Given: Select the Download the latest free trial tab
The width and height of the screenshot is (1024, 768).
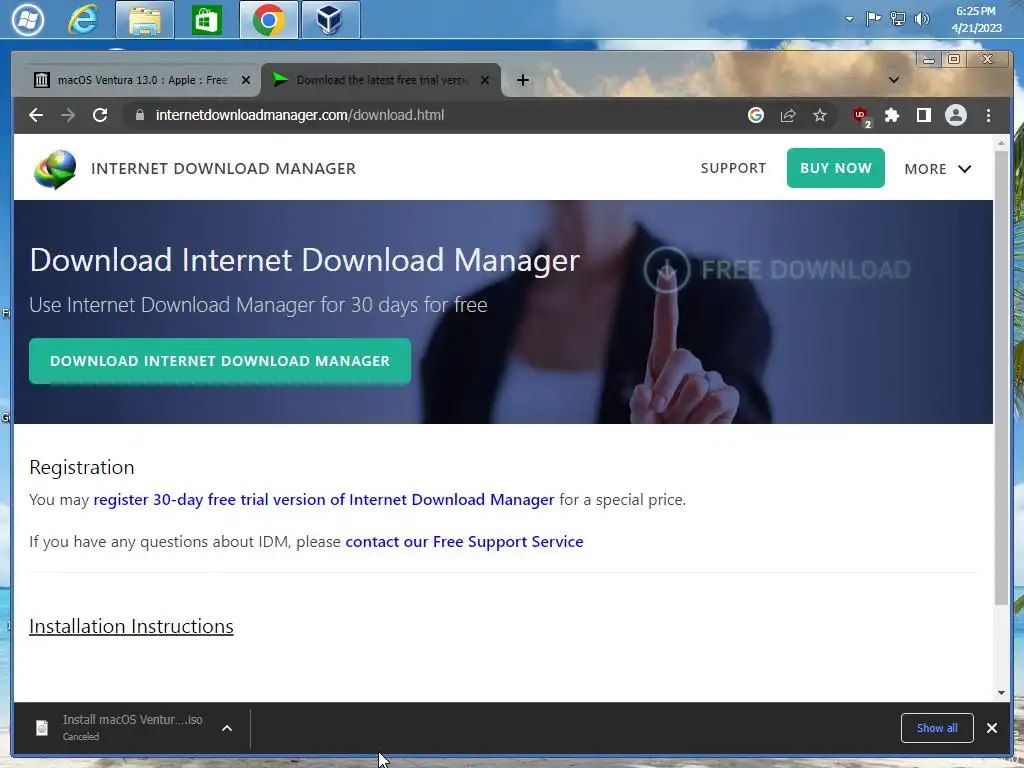Looking at the screenshot, I should (381, 80).
